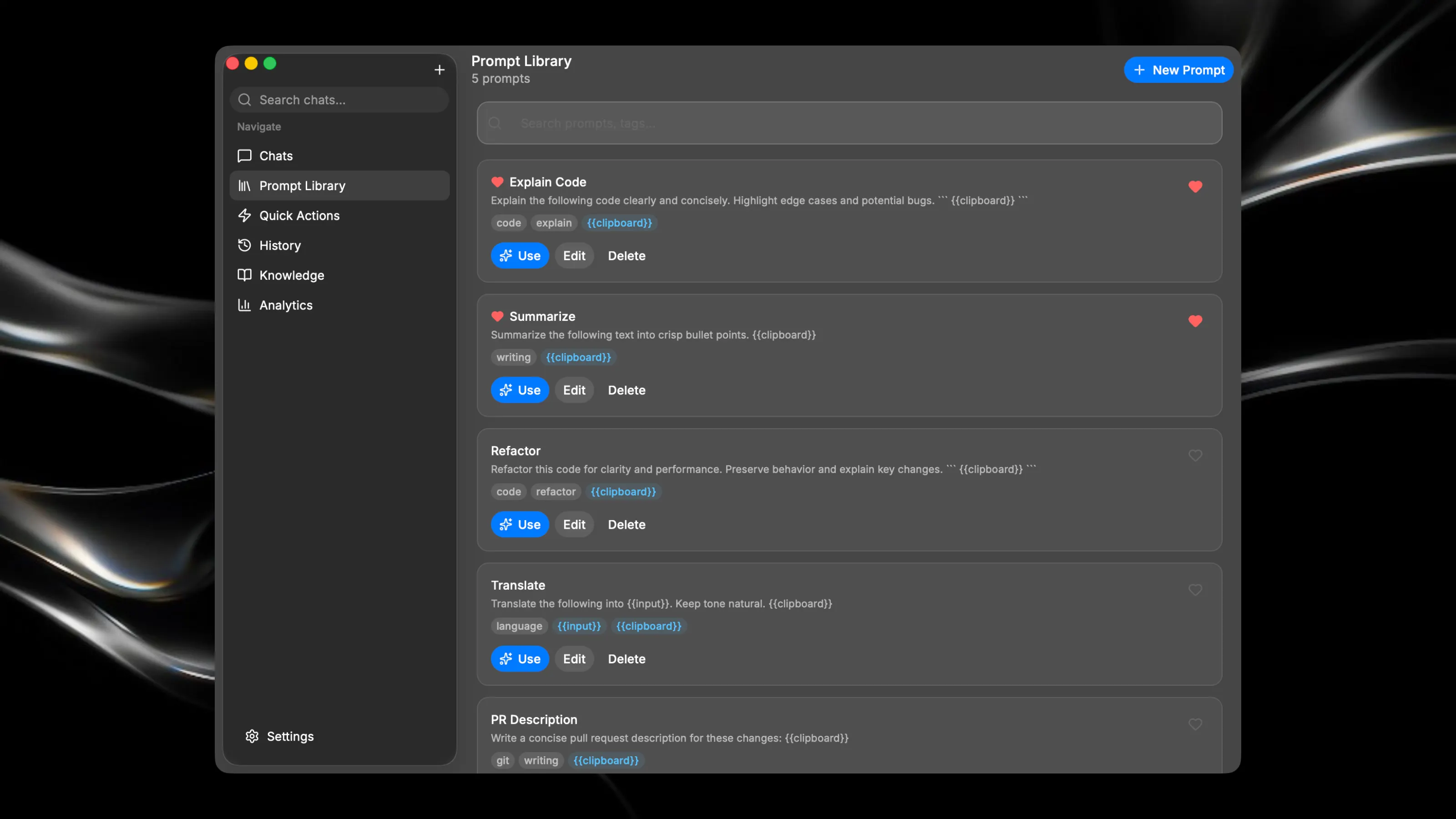Edit the Refactor prompt
The image size is (1456, 819).
pos(574,525)
